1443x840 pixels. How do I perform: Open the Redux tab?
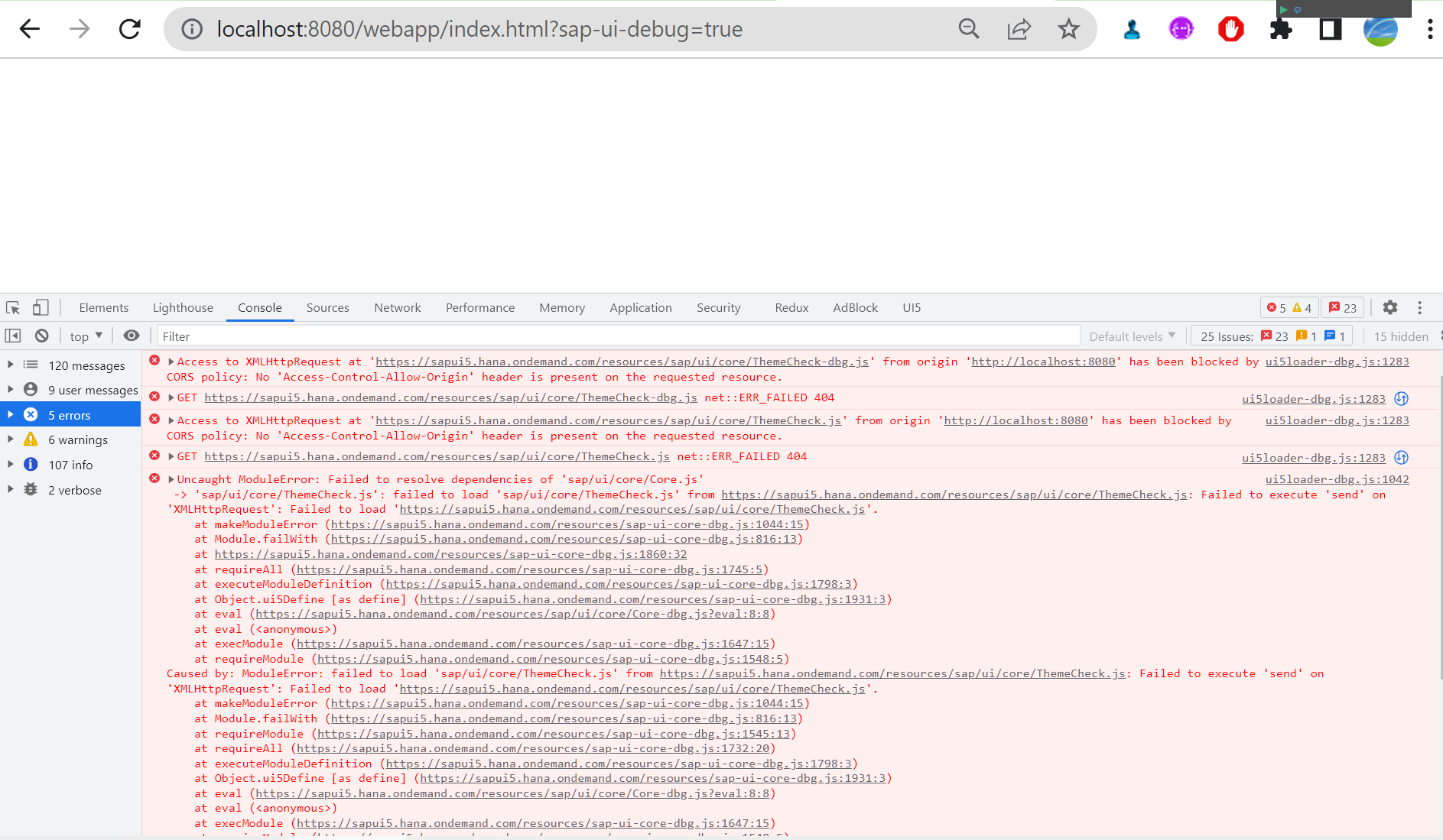(x=791, y=307)
